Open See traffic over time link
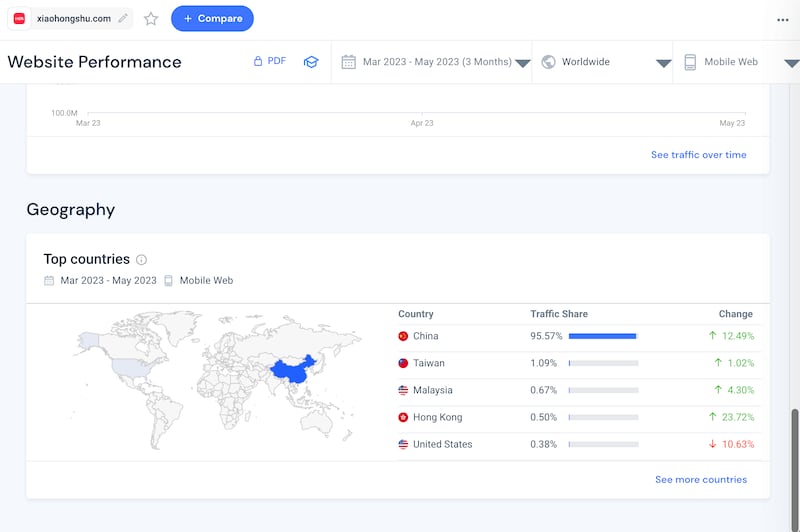The height and width of the screenshot is (532, 800). [698, 155]
